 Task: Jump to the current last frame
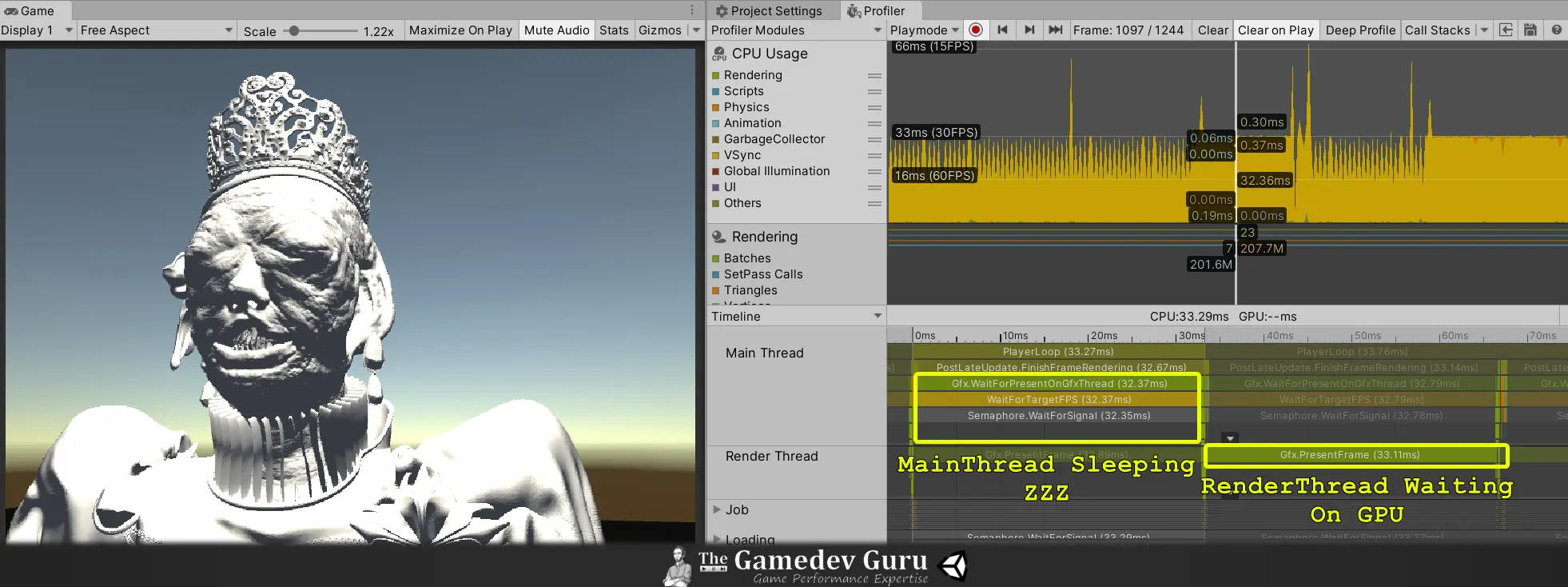[x=1056, y=30]
